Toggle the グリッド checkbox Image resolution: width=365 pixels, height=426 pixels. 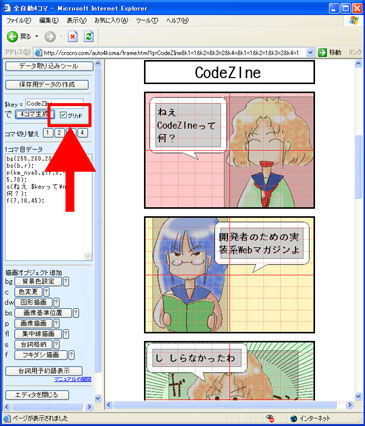[x=63, y=115]
